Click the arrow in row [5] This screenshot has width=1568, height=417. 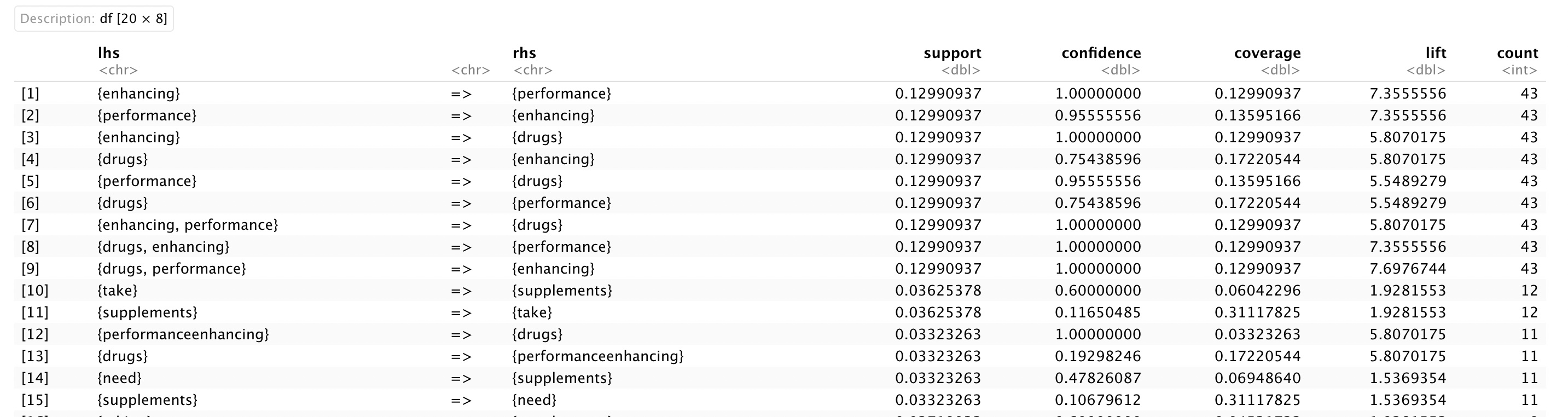point(461,181)
